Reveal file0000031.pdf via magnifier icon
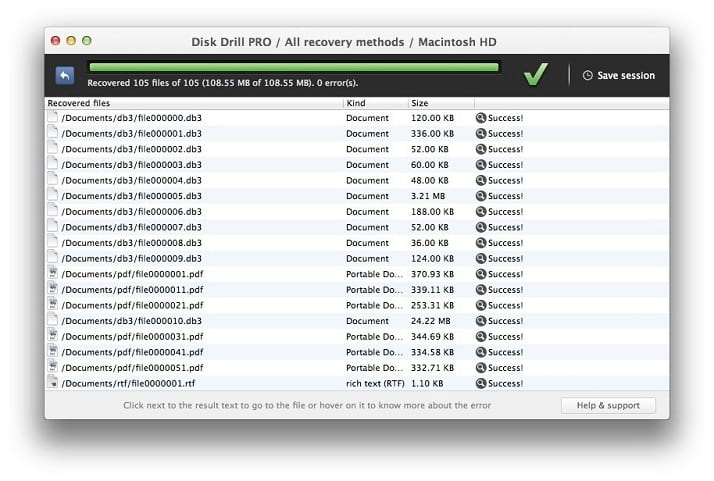 tap(481, 337)
